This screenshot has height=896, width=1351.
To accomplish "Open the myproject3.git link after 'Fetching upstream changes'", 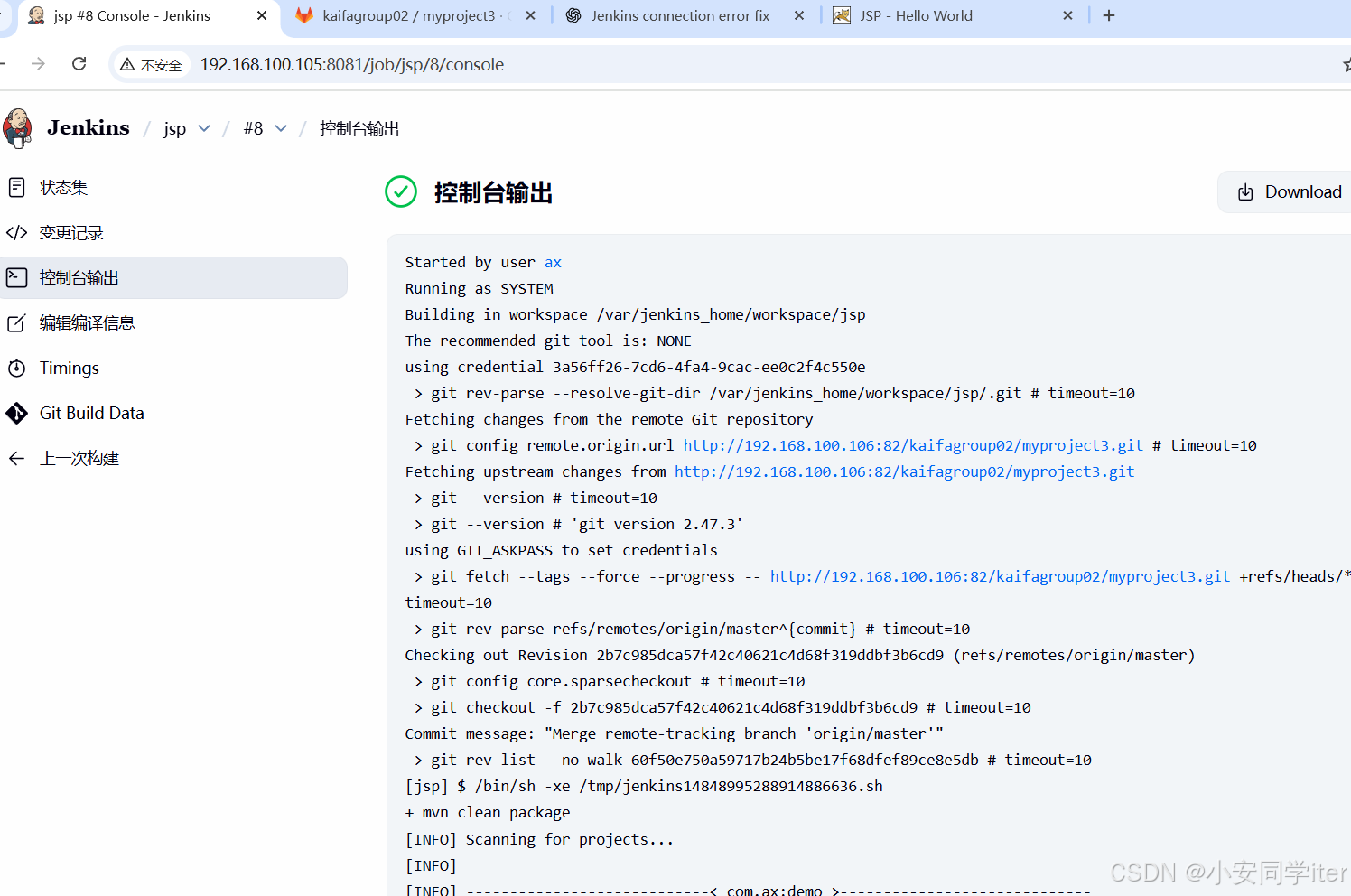I will [x=904, y=472].
